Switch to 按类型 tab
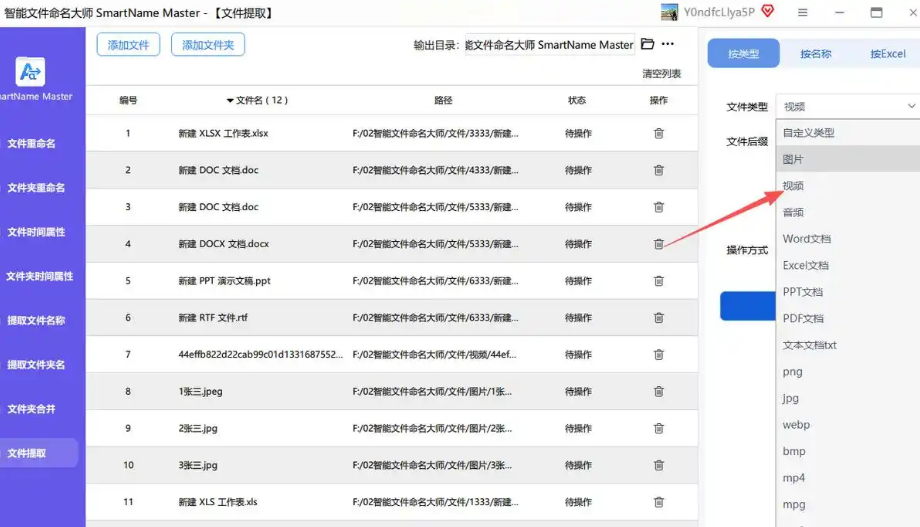Image resolution: width=920 pixels, height=527 pixels. (743, 53)
